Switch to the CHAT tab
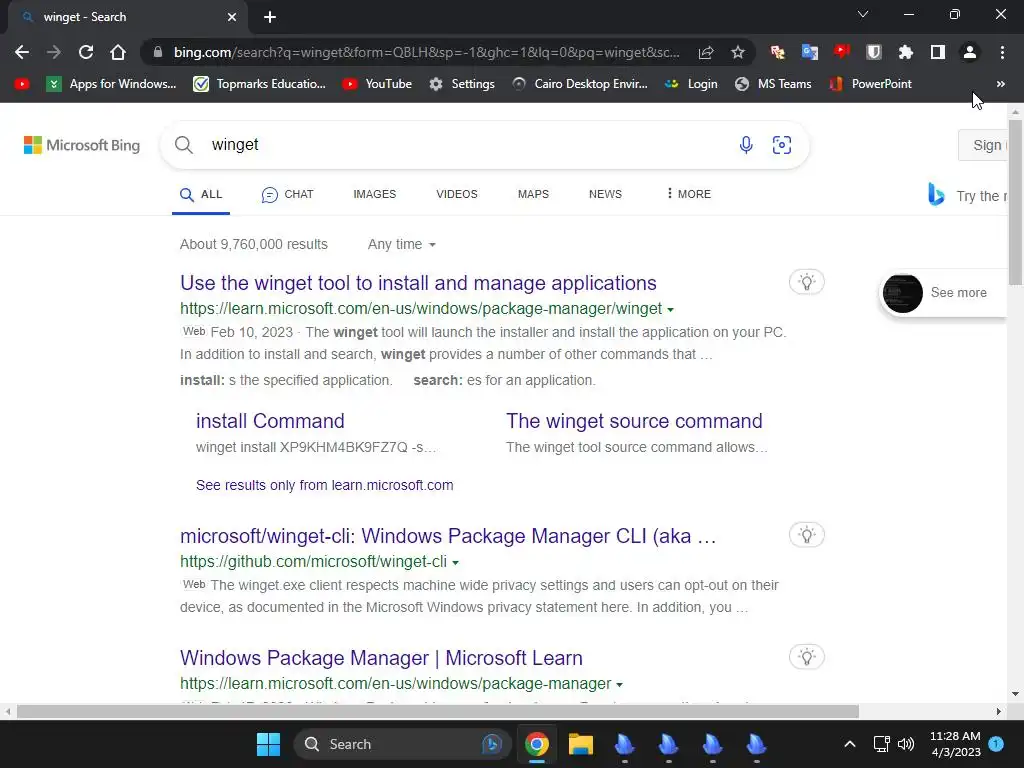Viewport: 1024px width, 768px height. click(287, 194)
